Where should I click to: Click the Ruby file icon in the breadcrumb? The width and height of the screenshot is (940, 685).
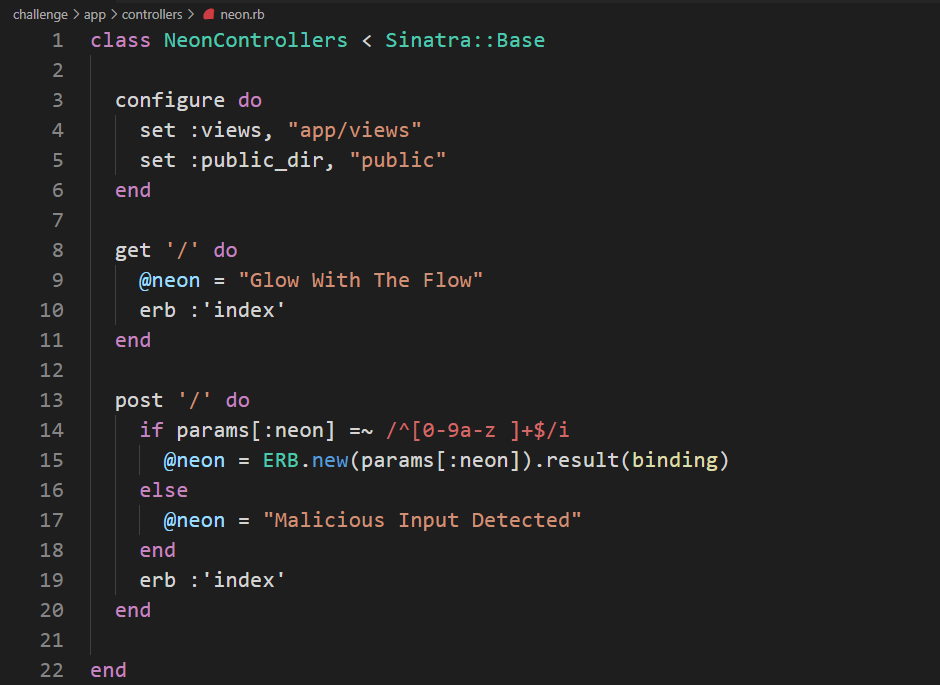coord(207,15)
